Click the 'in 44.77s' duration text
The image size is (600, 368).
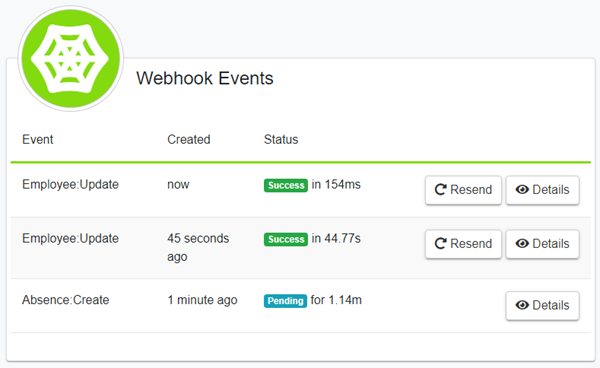coord(336,238)
